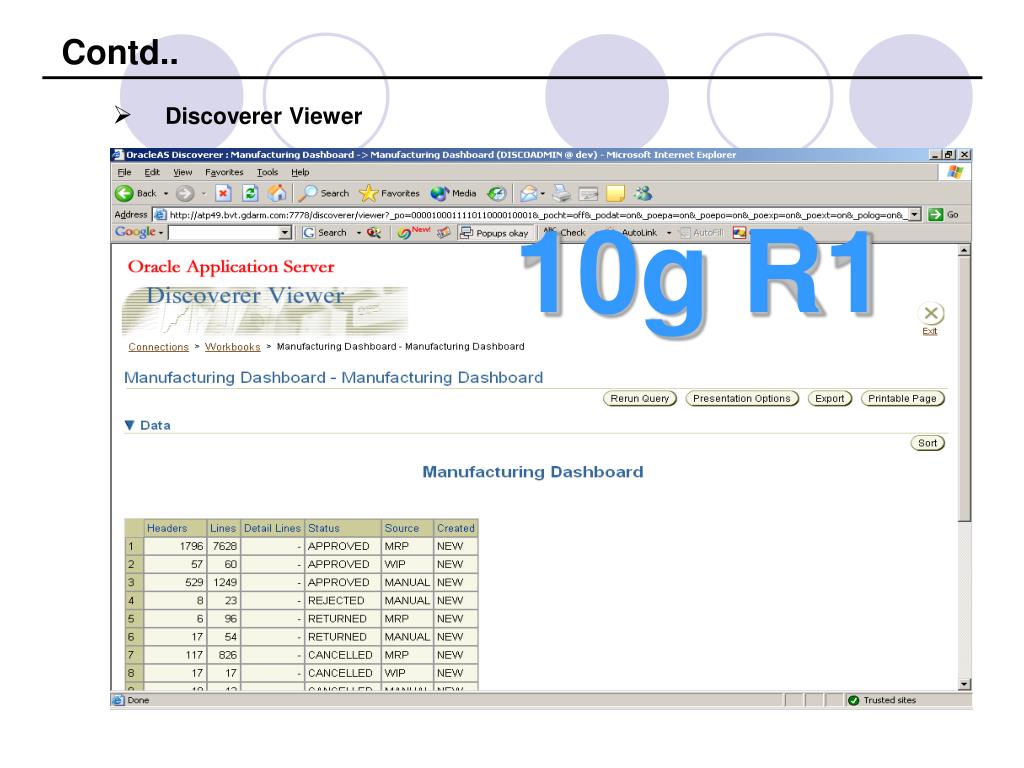
Task: Open History icon next to Media
Action: pos(497,193)
